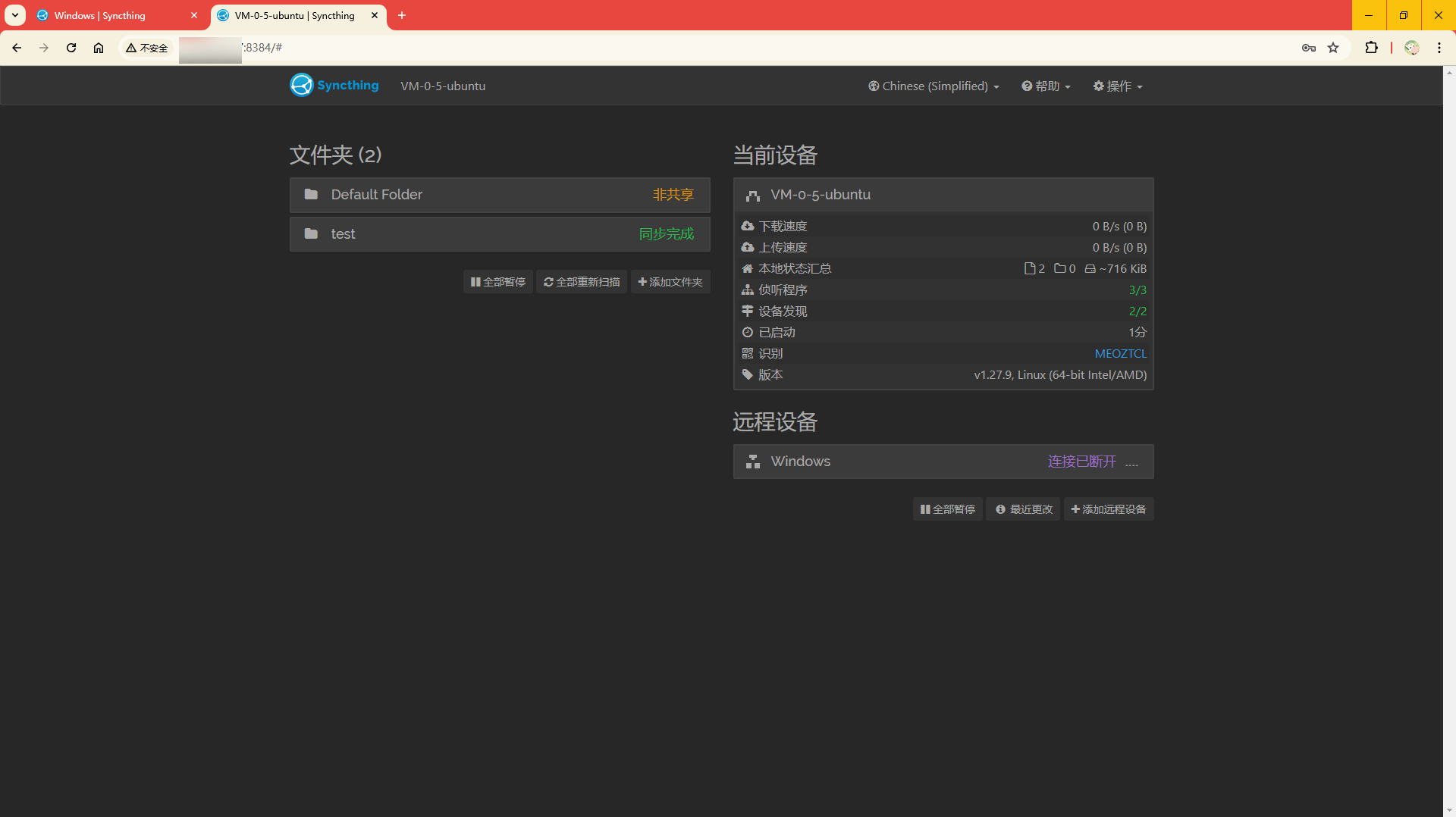Viewport: 1456px width, 817px height.
Task: Pause all remote devices button
Action: [948, 509]
